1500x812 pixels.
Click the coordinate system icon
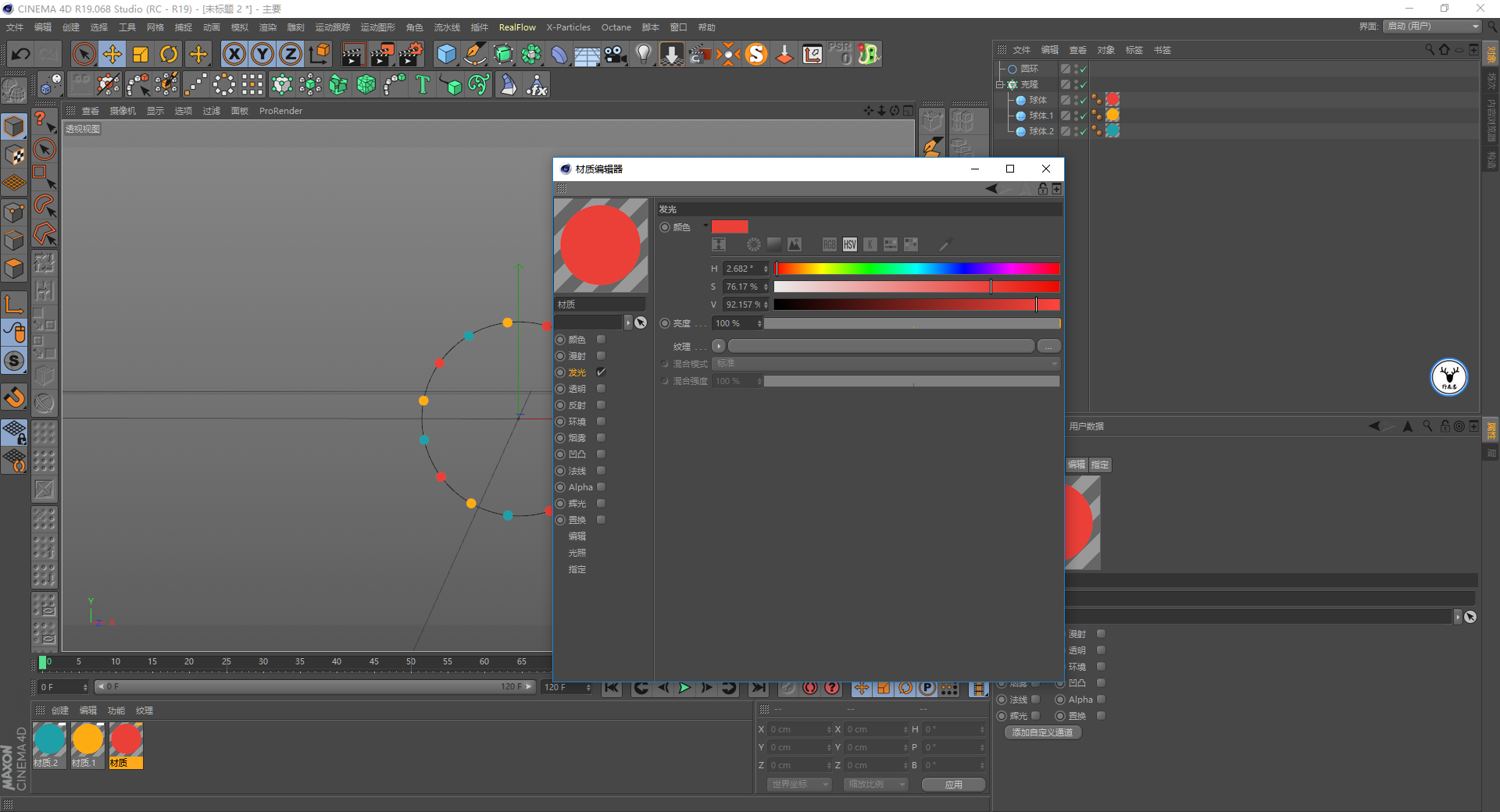320,54
